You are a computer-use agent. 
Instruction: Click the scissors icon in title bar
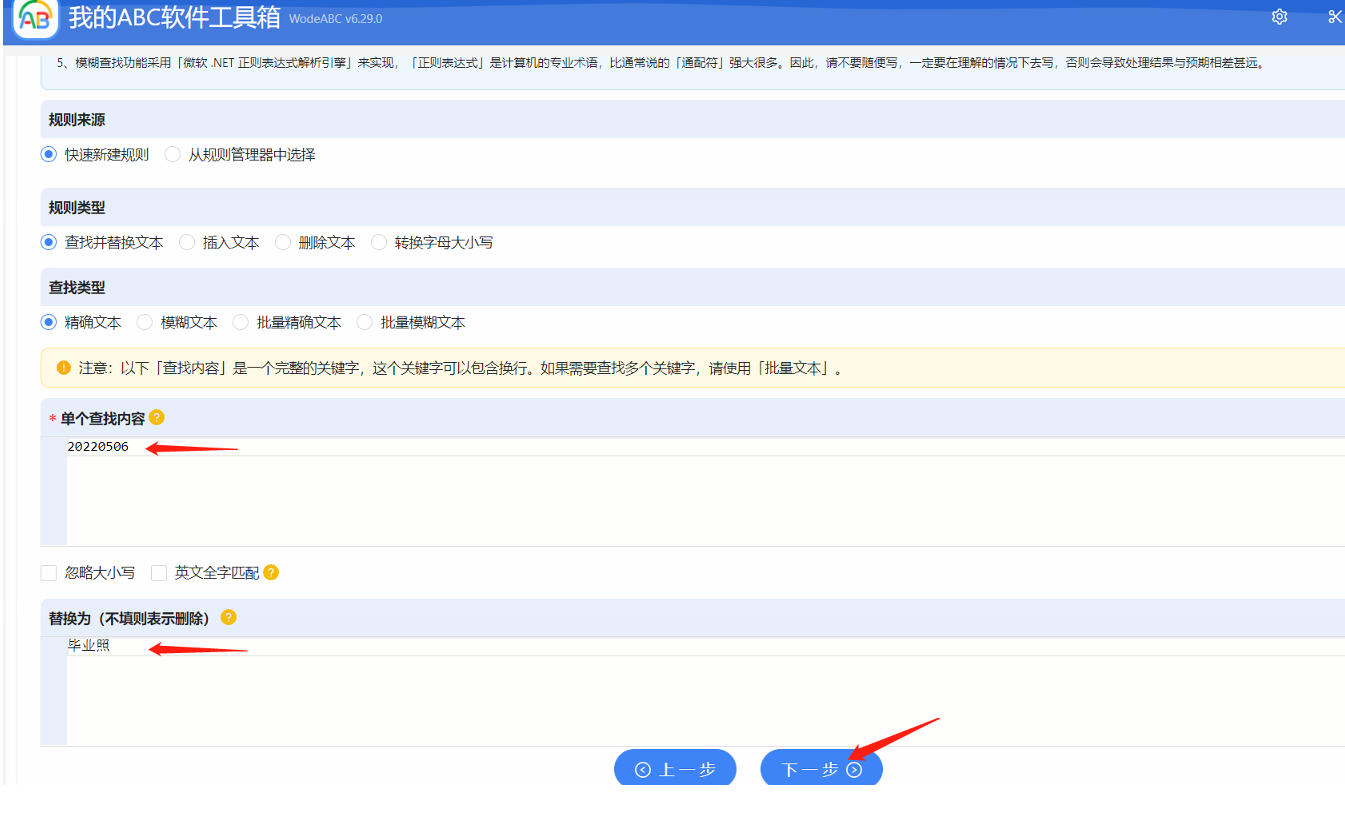click(x=1334, y=17)
